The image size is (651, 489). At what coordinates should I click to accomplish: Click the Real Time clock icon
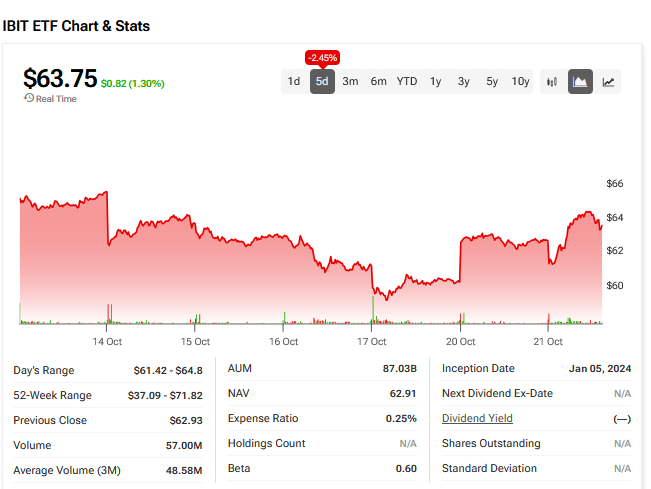[29, 99]
